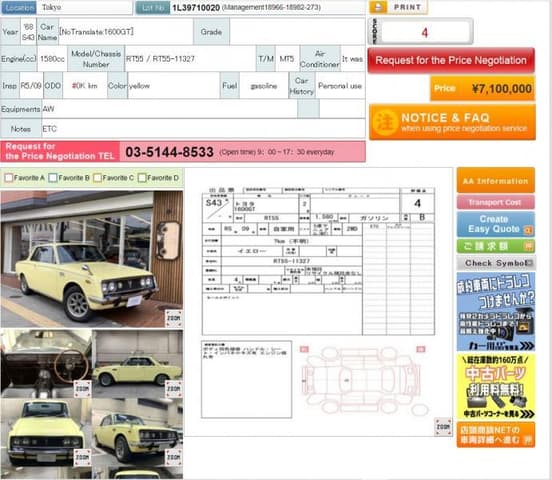
Task: Click the orange Price ¥7,100,000 box
Action: [482, 88]
